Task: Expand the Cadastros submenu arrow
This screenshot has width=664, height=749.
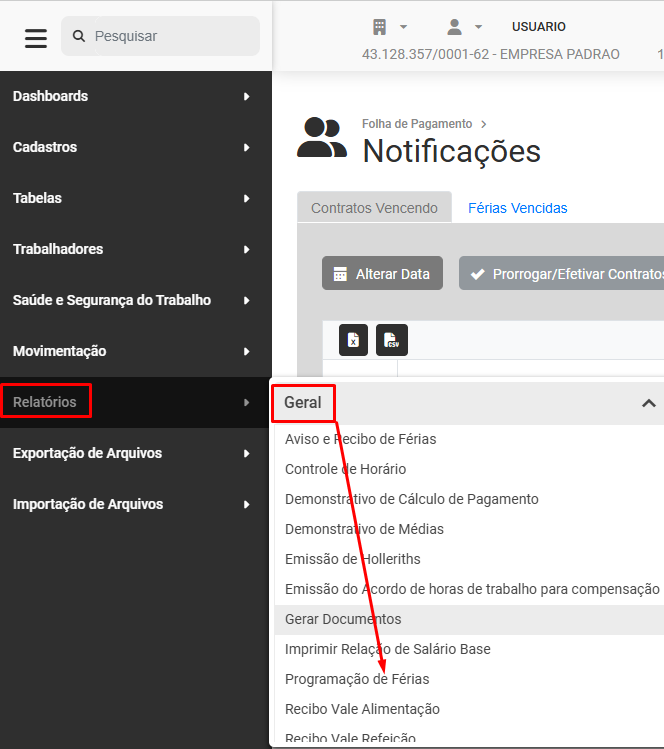Action: (x=246, y=148)
